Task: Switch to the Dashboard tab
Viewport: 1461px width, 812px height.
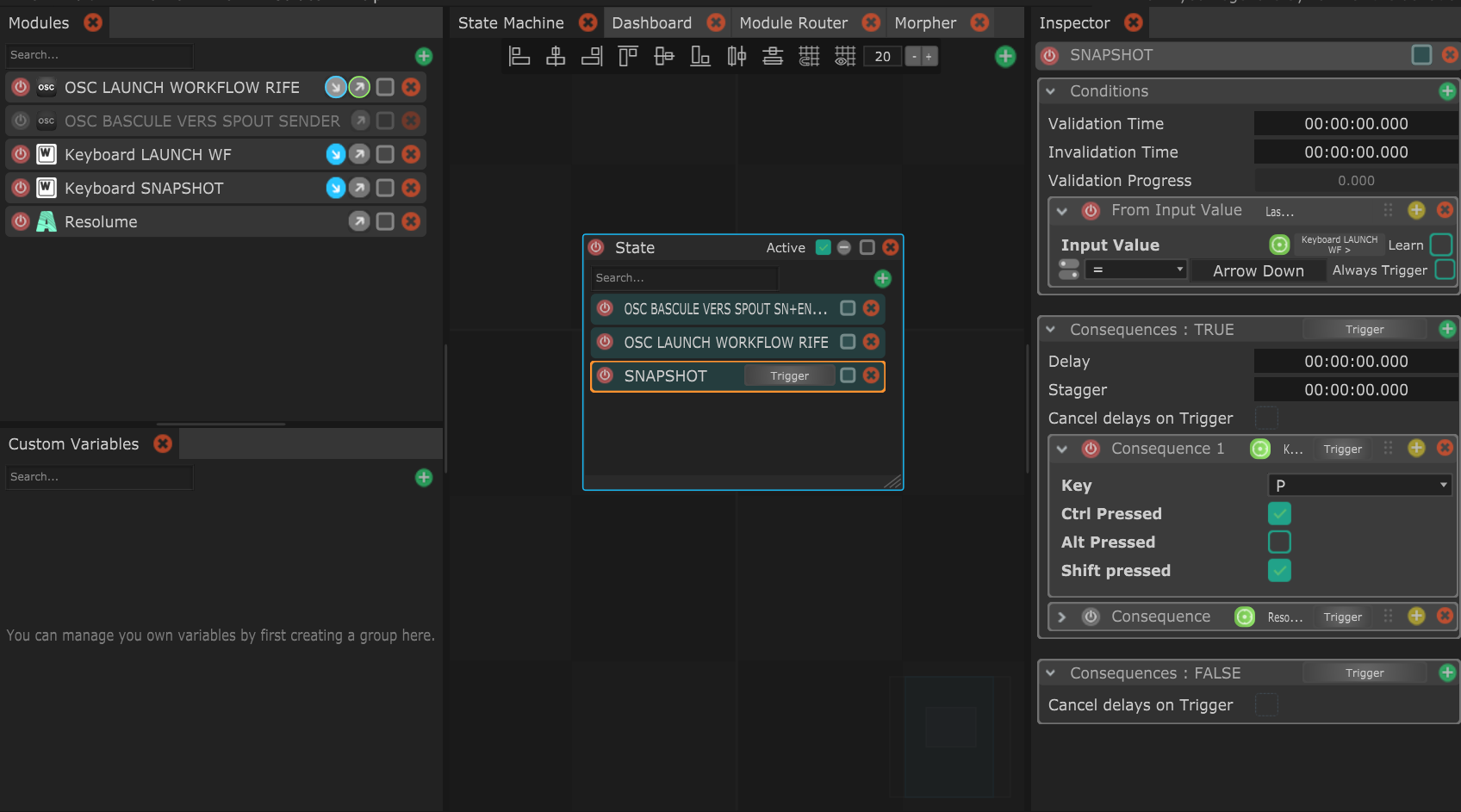Action: (x=651, y=23)
